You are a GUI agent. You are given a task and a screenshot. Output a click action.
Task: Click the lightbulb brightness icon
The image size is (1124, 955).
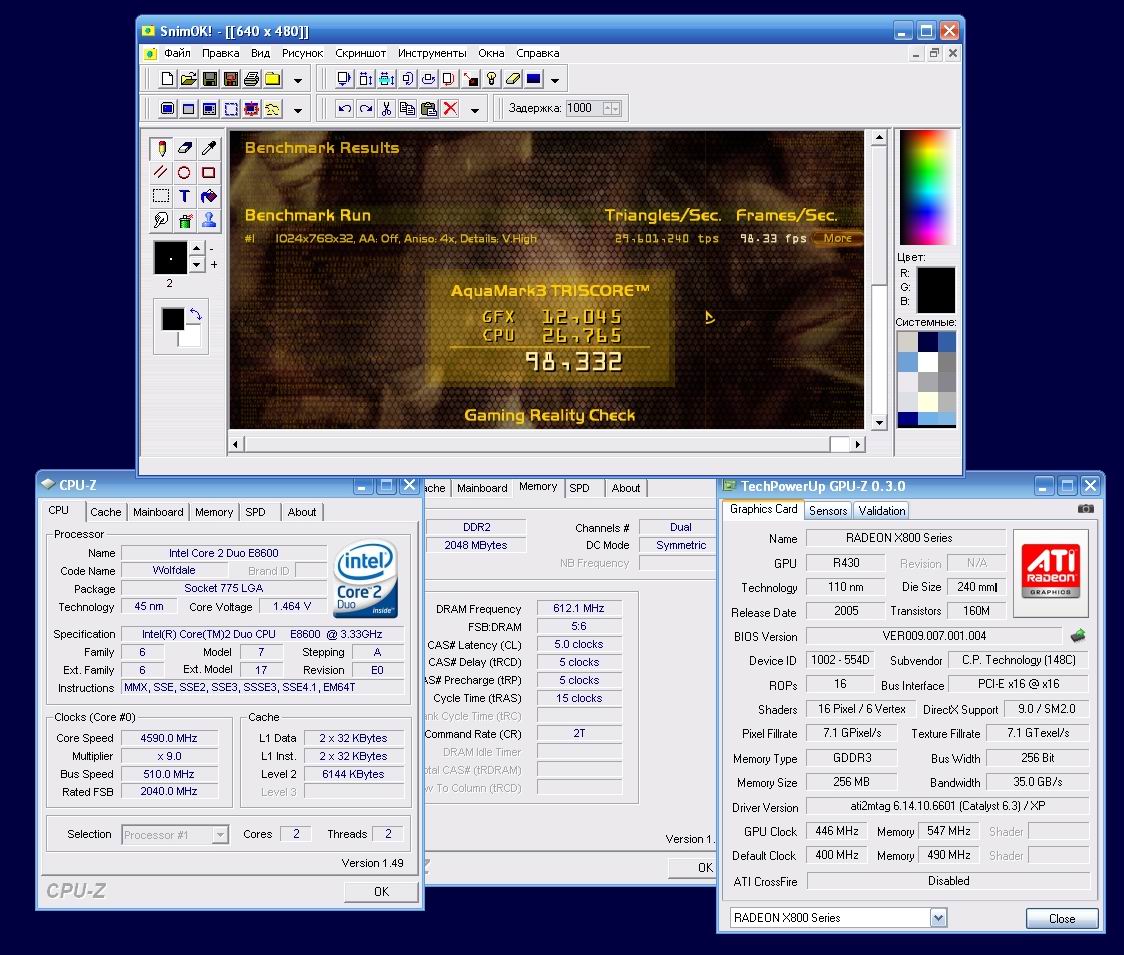(x=492, y=79)
